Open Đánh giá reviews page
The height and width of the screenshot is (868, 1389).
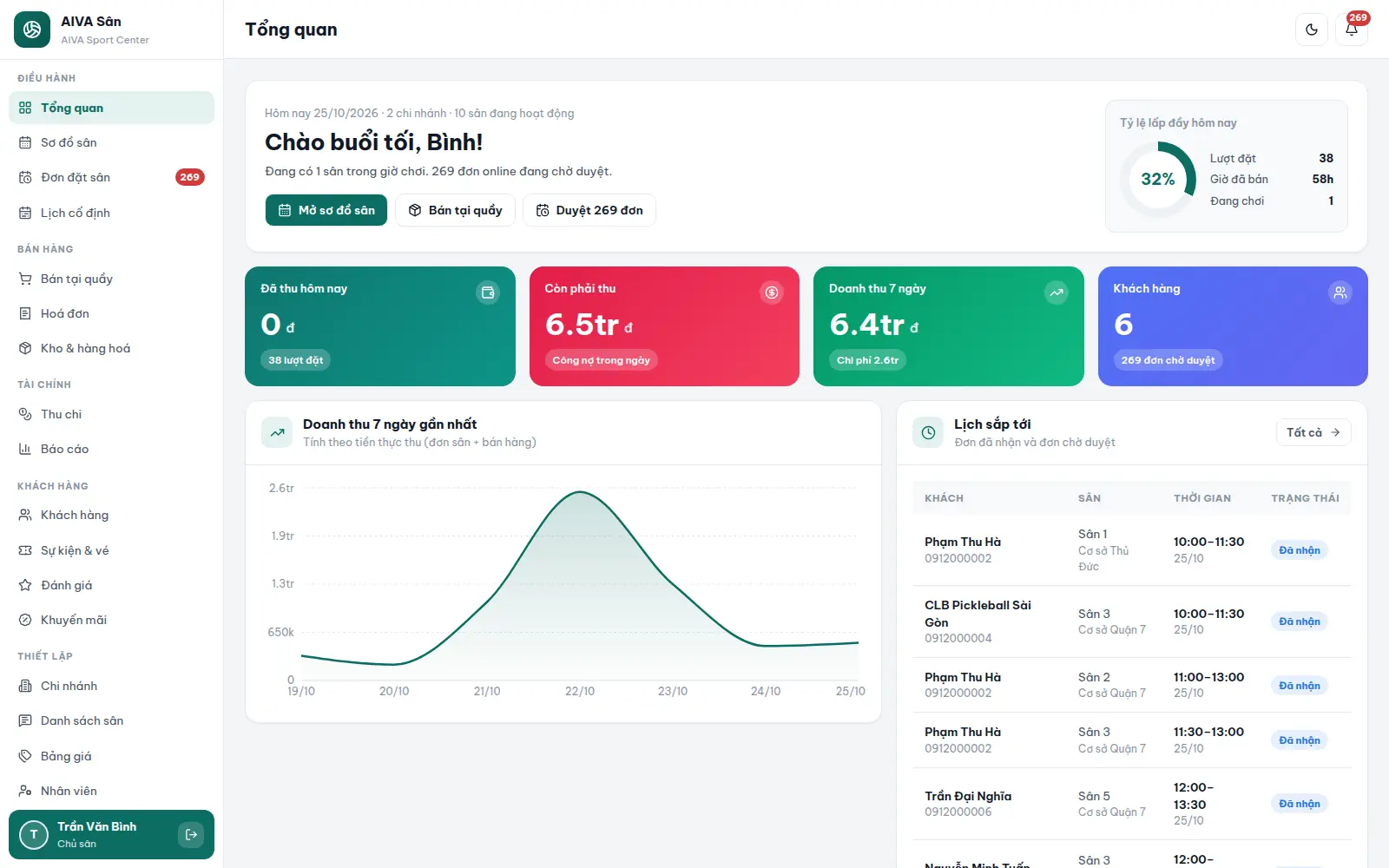click(x=111, y=585)
